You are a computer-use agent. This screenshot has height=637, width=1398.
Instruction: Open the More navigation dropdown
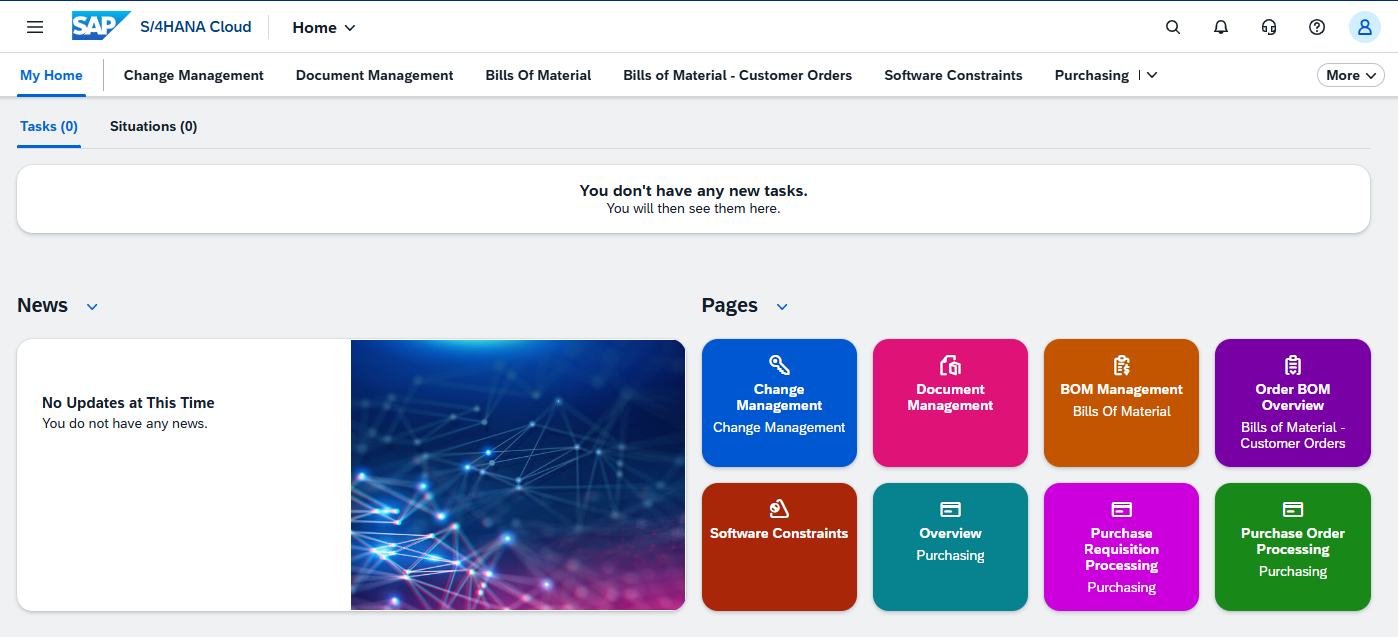(x=1350, y=75)
